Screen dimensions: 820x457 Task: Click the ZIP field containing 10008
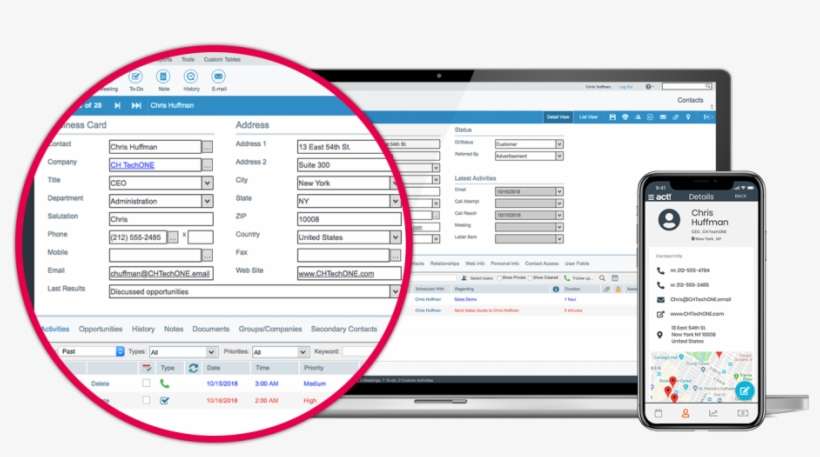coord(349,219)
